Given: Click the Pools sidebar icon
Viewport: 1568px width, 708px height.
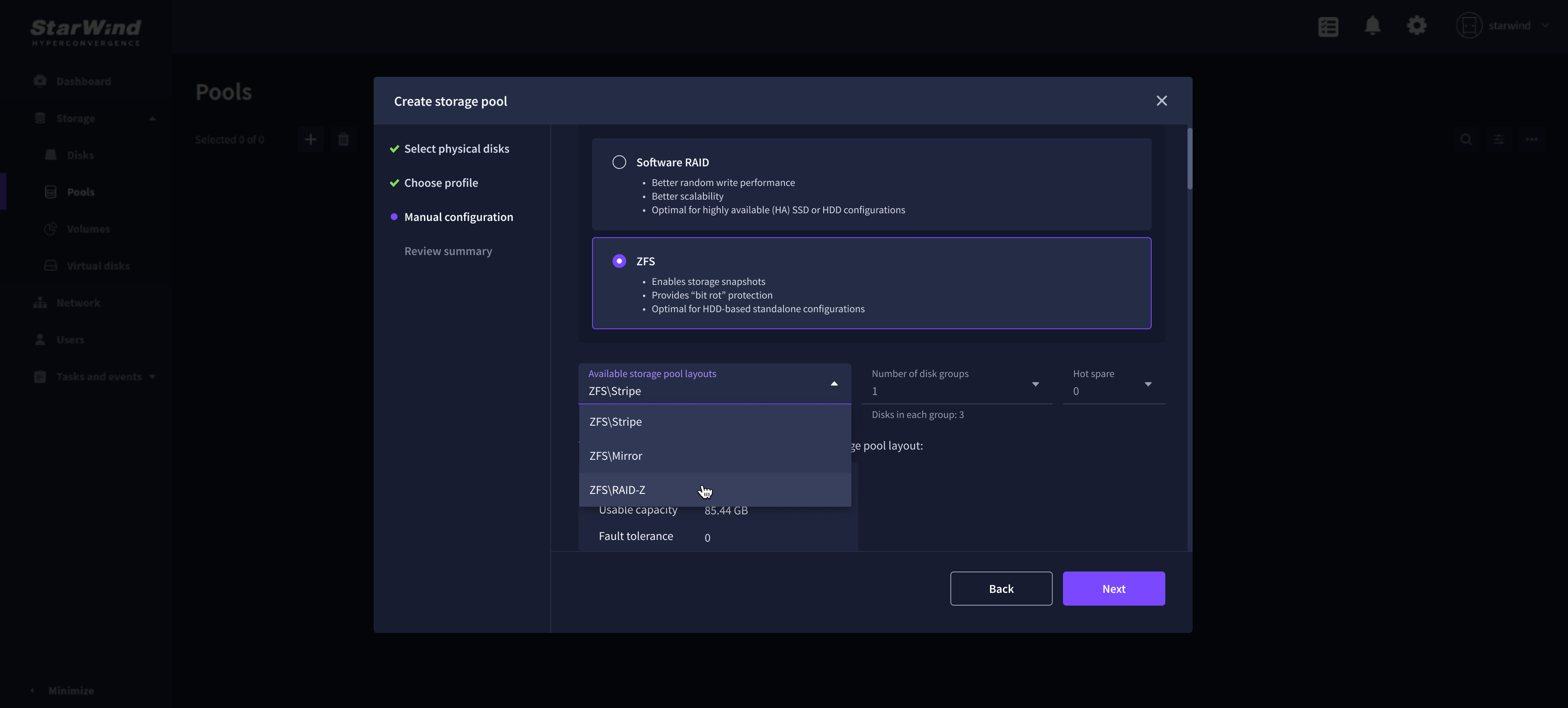Looking at the screenshot, I should [51, 192].
